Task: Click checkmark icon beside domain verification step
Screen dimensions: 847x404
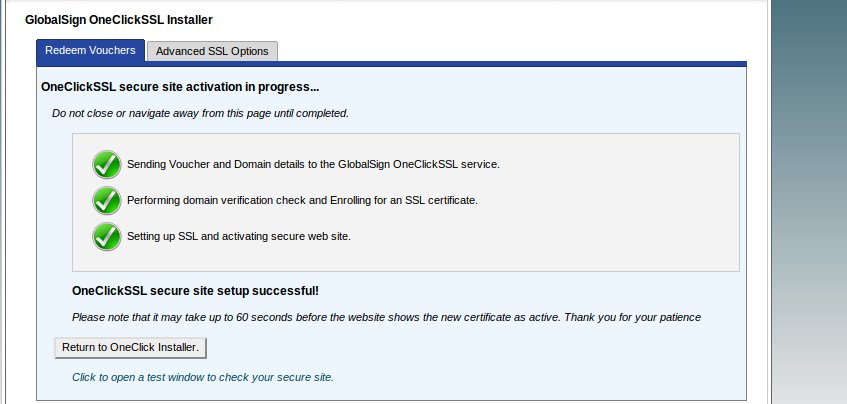Action: 106,200
